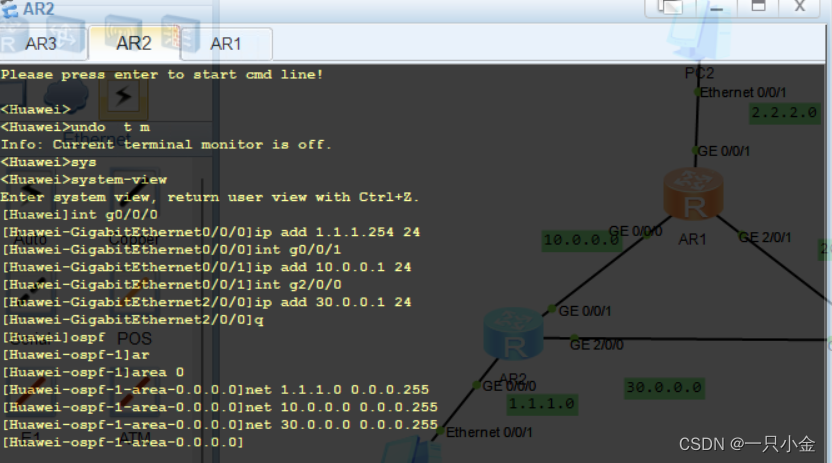832x463 pixels.
Task: Click the '[Huawei-ospf-1]area 0' line
Action: pyautogui.click(x=93, y=372)
